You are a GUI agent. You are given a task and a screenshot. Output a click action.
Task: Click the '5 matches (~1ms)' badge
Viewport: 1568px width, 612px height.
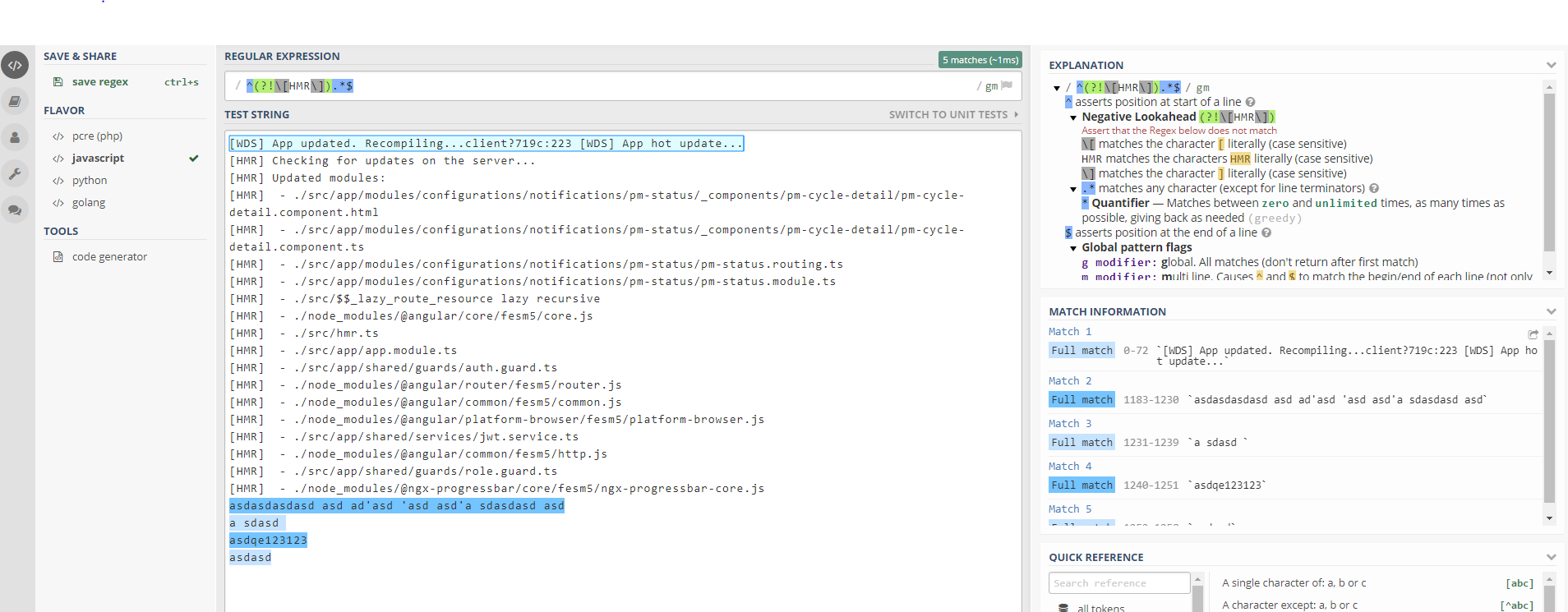980,60
